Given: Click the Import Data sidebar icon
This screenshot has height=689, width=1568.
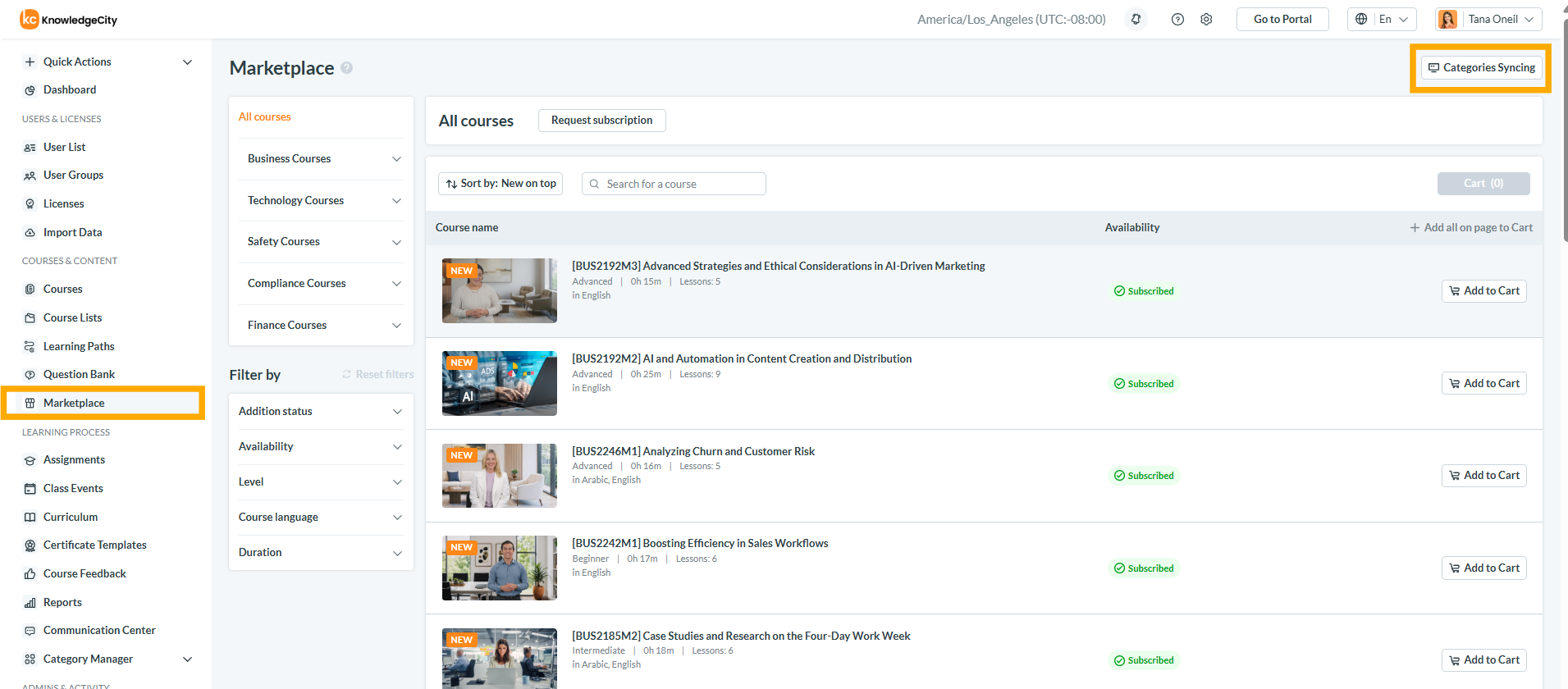Looking at the screenshot, I should 30,233.
